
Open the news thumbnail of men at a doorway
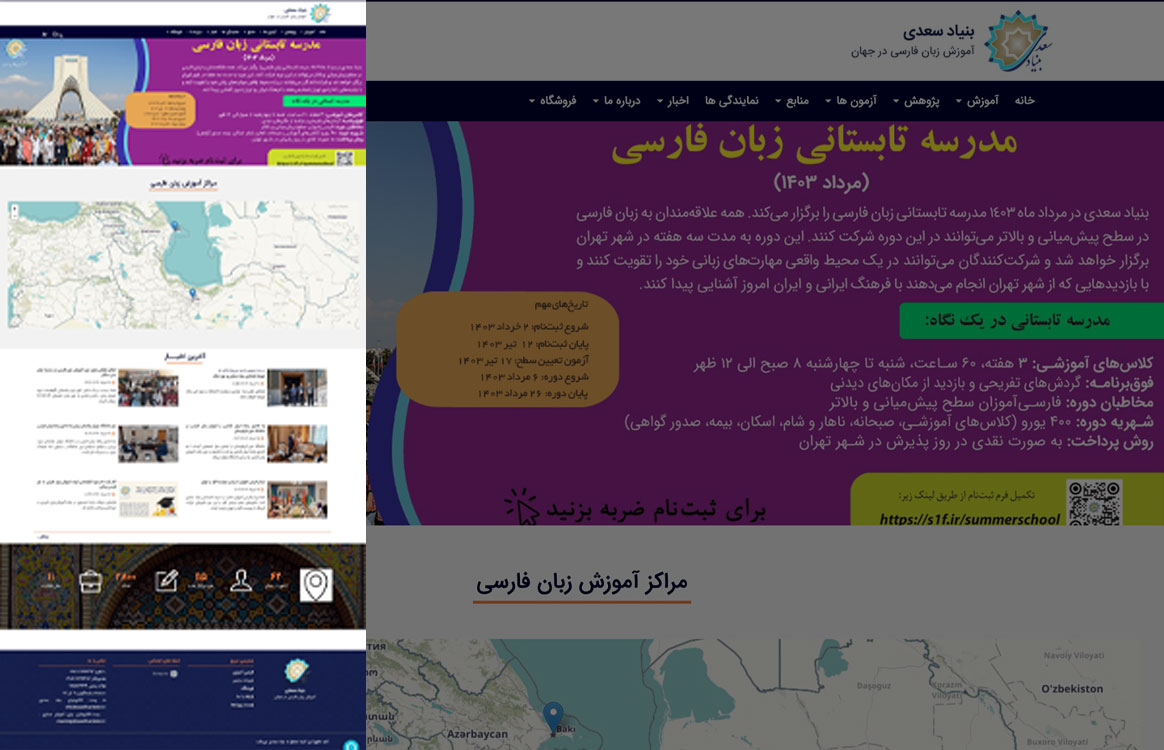pos(297,387)
